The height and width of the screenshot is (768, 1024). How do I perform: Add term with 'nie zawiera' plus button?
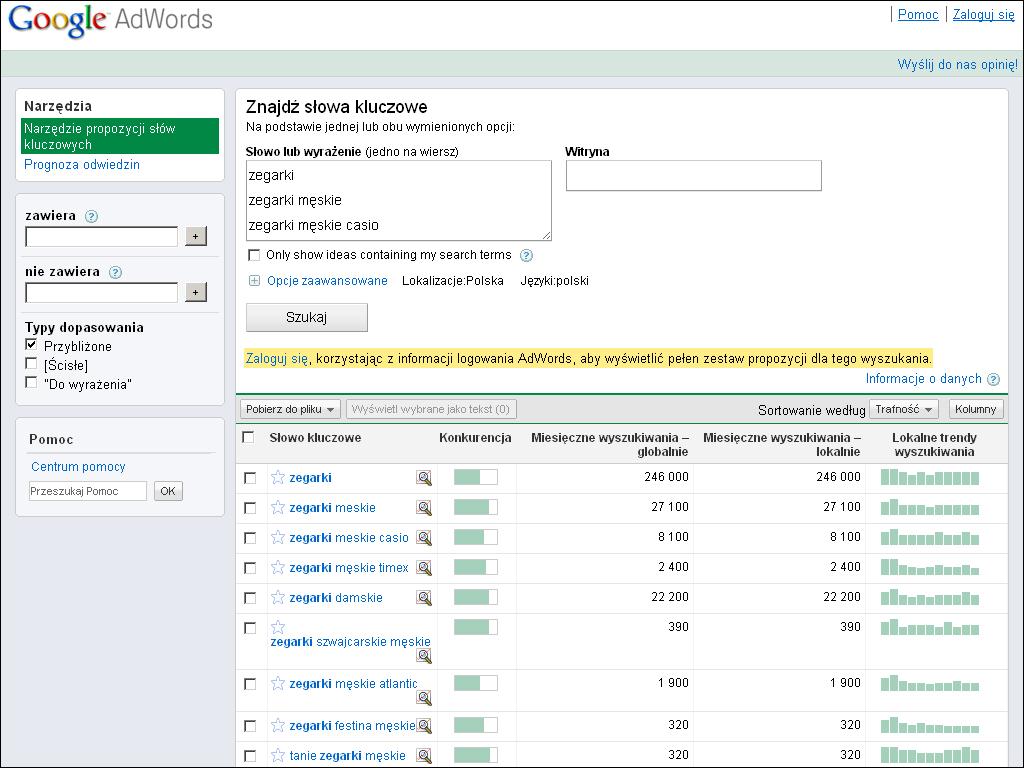195,293
